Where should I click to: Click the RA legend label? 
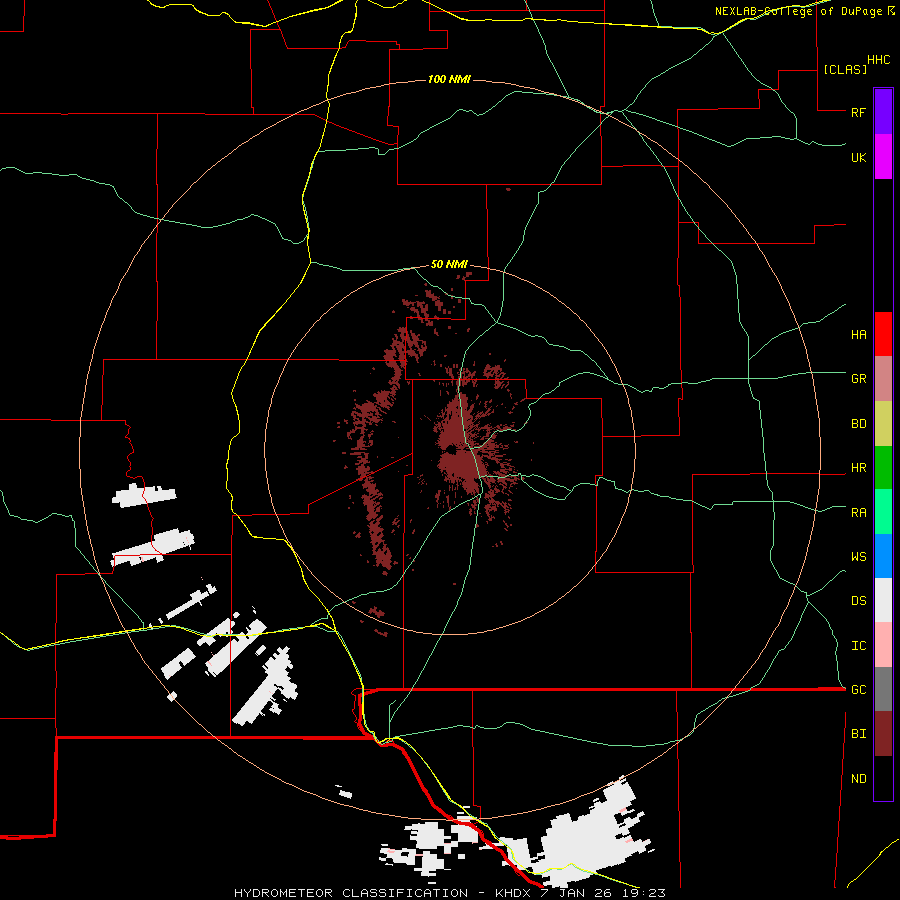point(858,513)
